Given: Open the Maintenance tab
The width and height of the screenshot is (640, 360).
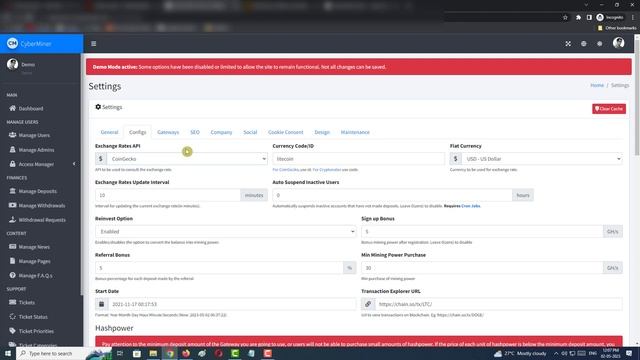Looking at the screenshot, I should (355, 132).
